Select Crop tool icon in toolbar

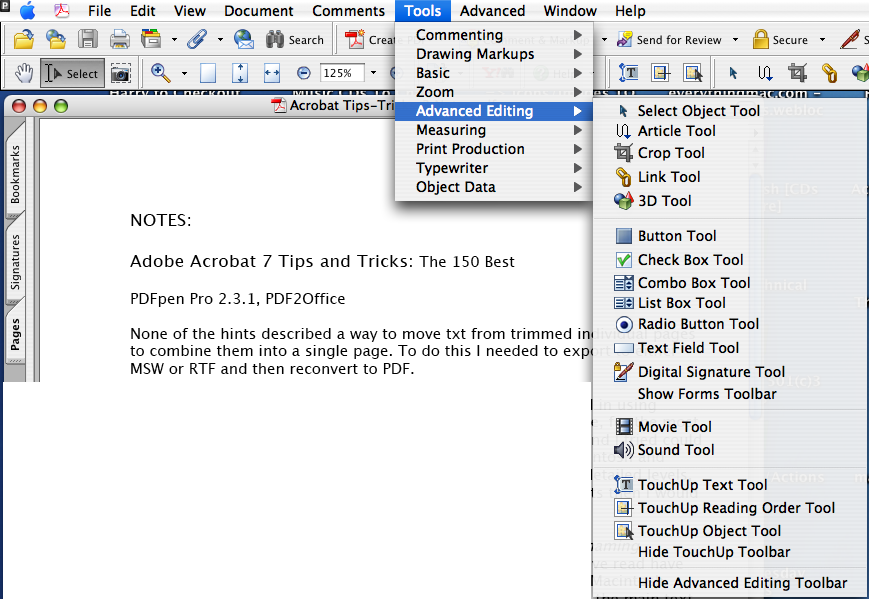tap(797, 73)
